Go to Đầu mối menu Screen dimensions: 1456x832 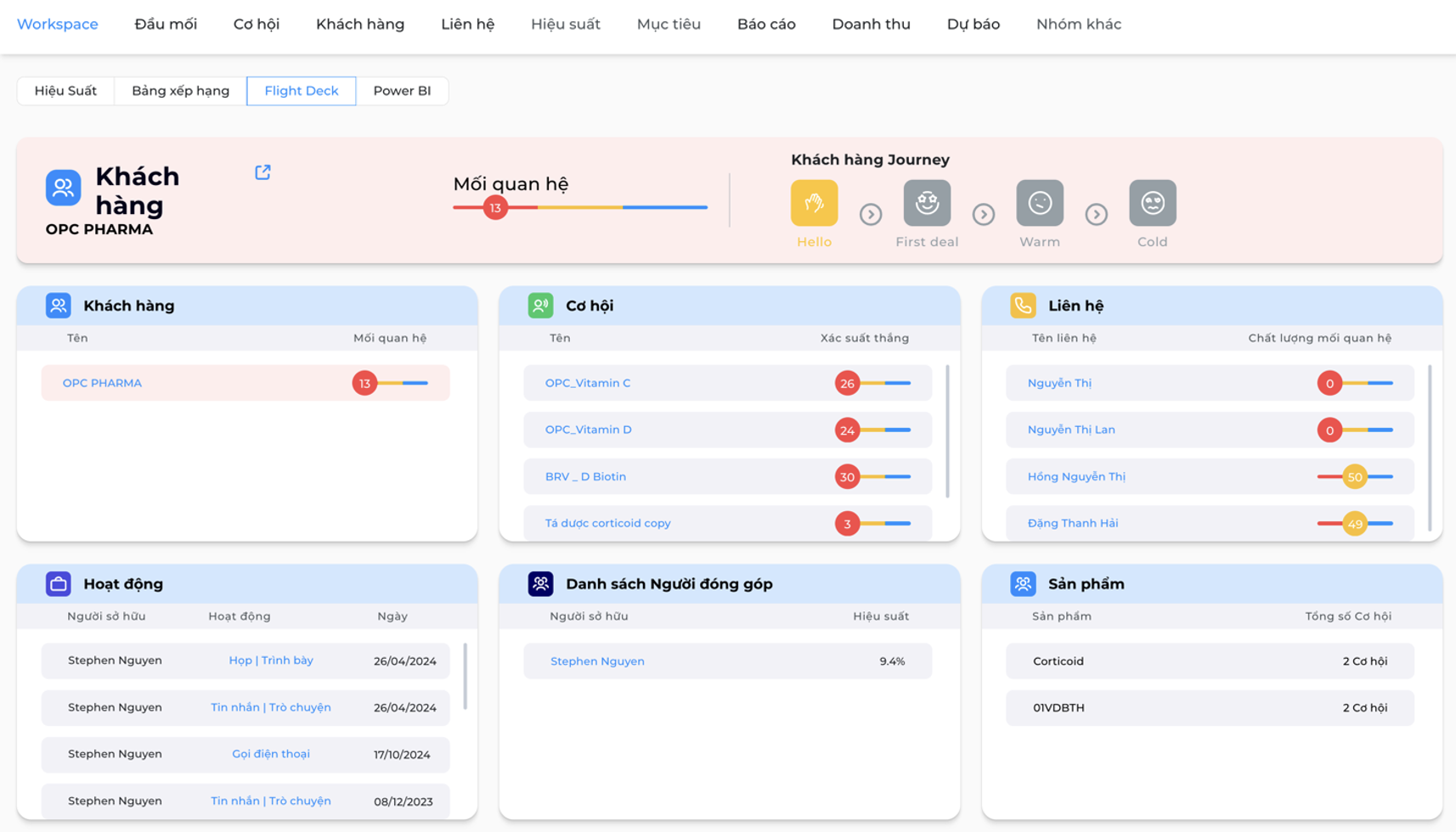(166, 24)
